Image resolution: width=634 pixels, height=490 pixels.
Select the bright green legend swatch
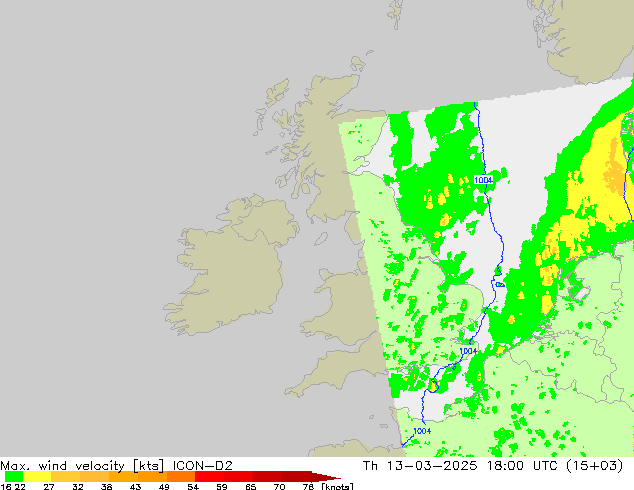pyautogui.click(x=14, y=477)
